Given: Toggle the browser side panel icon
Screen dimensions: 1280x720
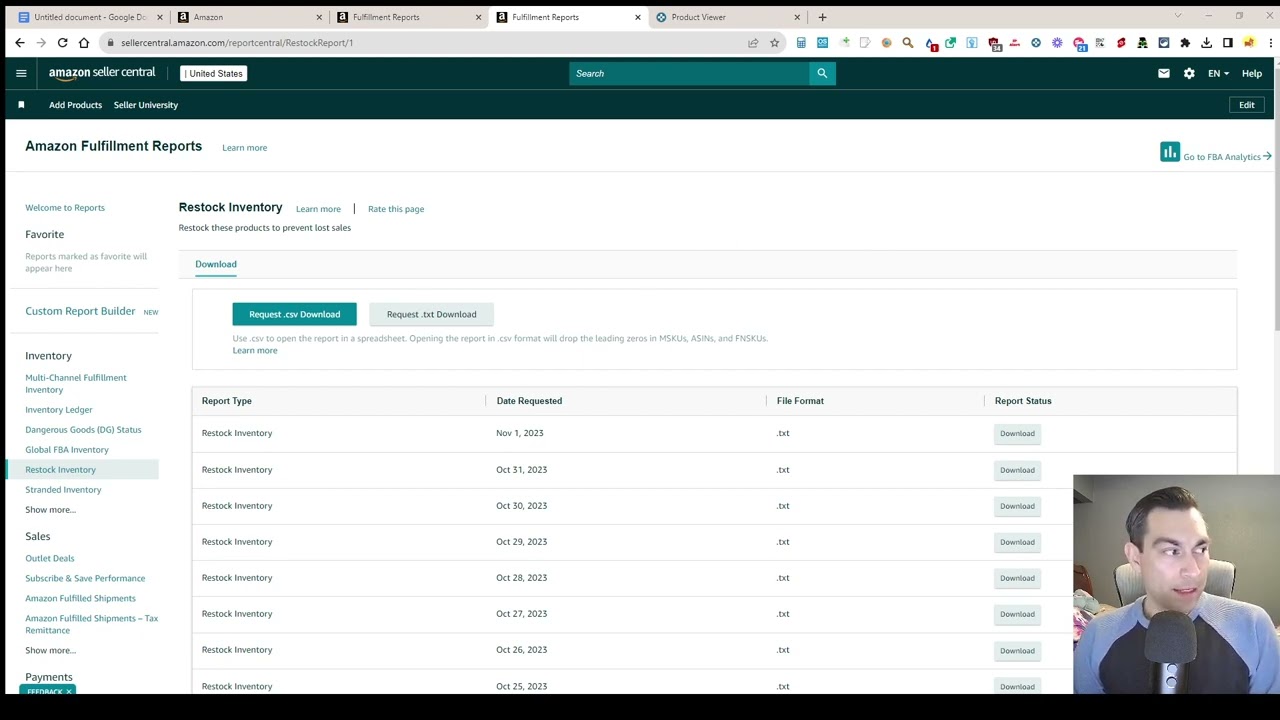Looking at the screenshot, I should 1227,43.
